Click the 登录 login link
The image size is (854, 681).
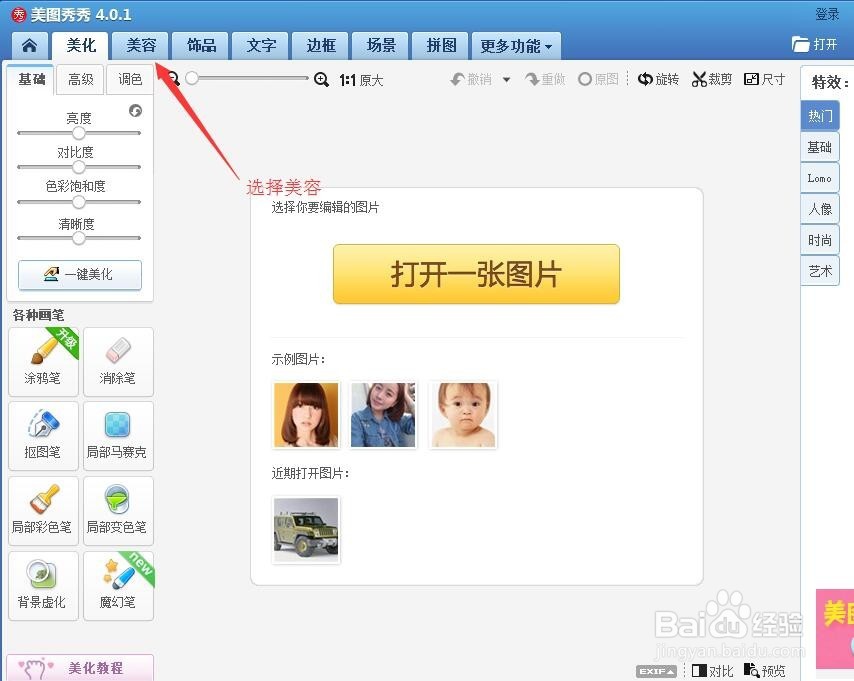[x=827, y=14]
